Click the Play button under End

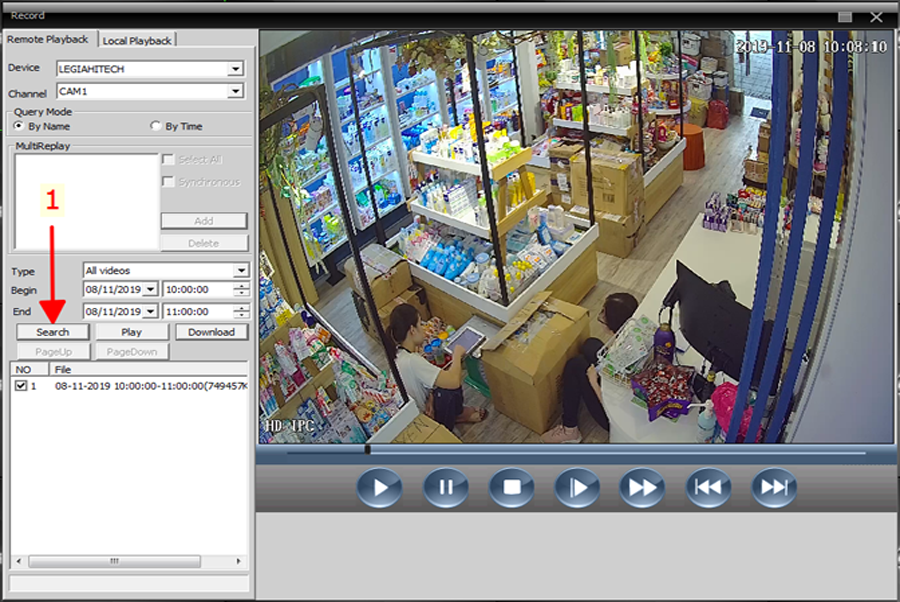click(131, 332)
